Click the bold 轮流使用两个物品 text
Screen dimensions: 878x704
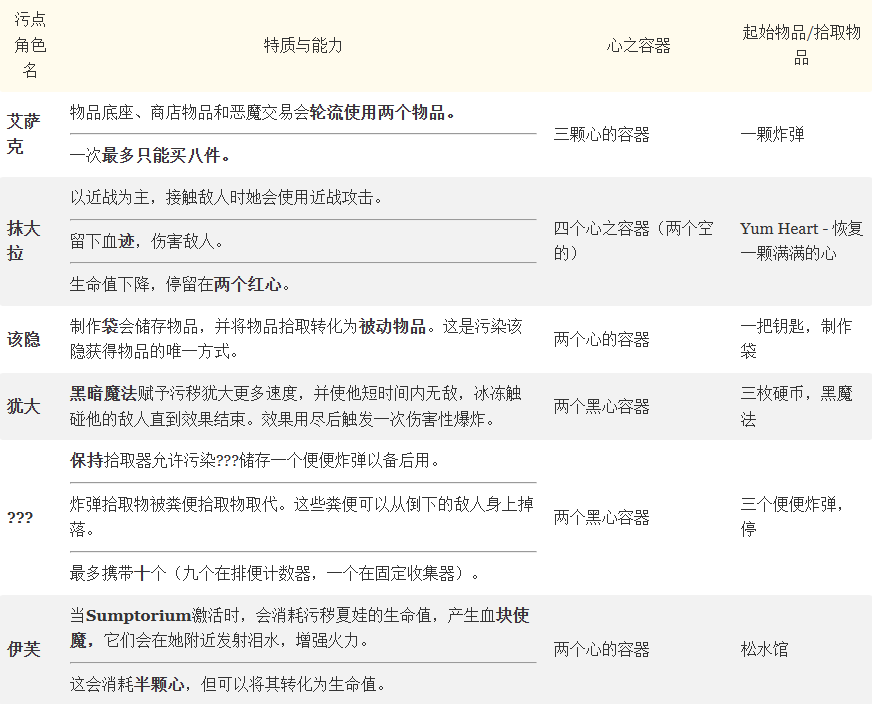pyautogui.click(x=381, y=112)
